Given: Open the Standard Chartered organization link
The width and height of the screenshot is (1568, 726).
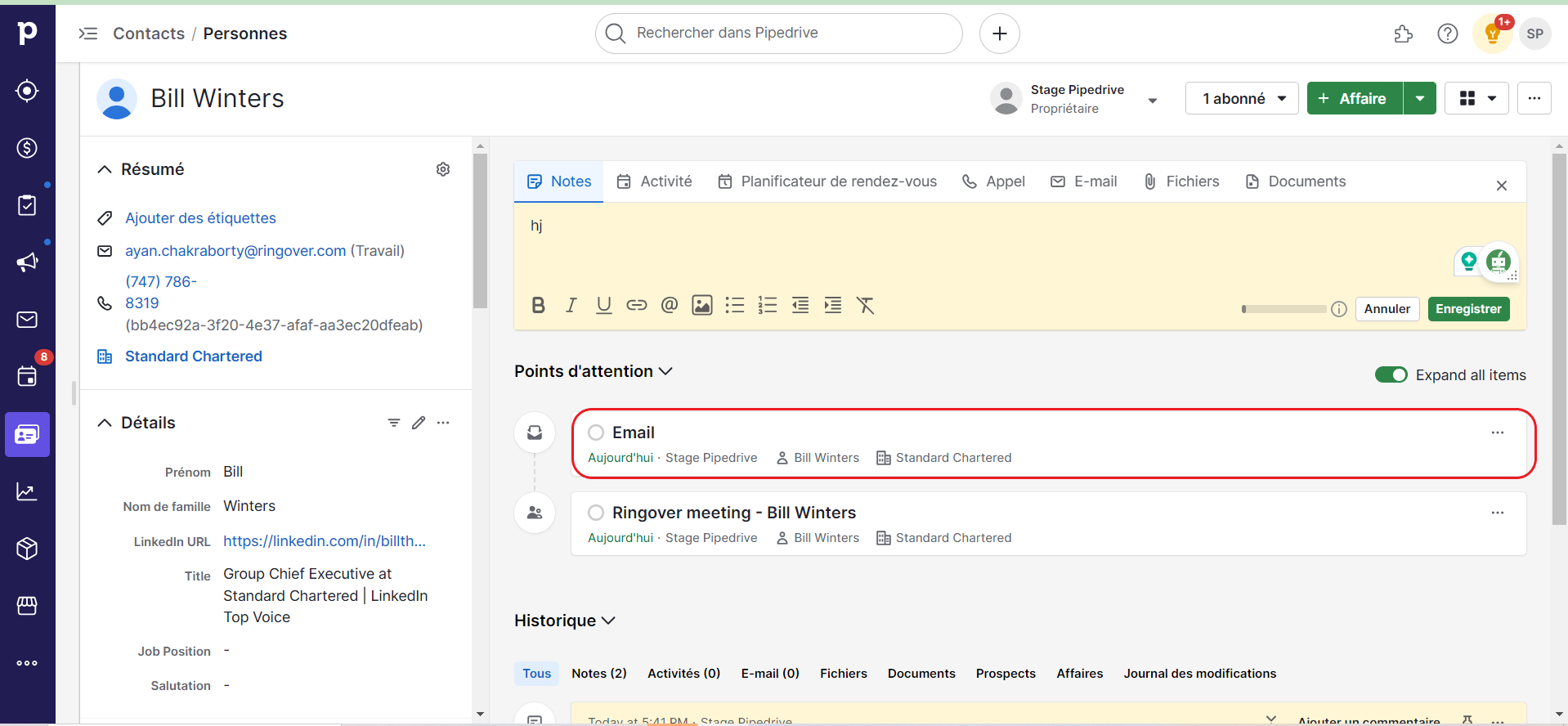Looking at the screenshot, I should pos(194,356).
